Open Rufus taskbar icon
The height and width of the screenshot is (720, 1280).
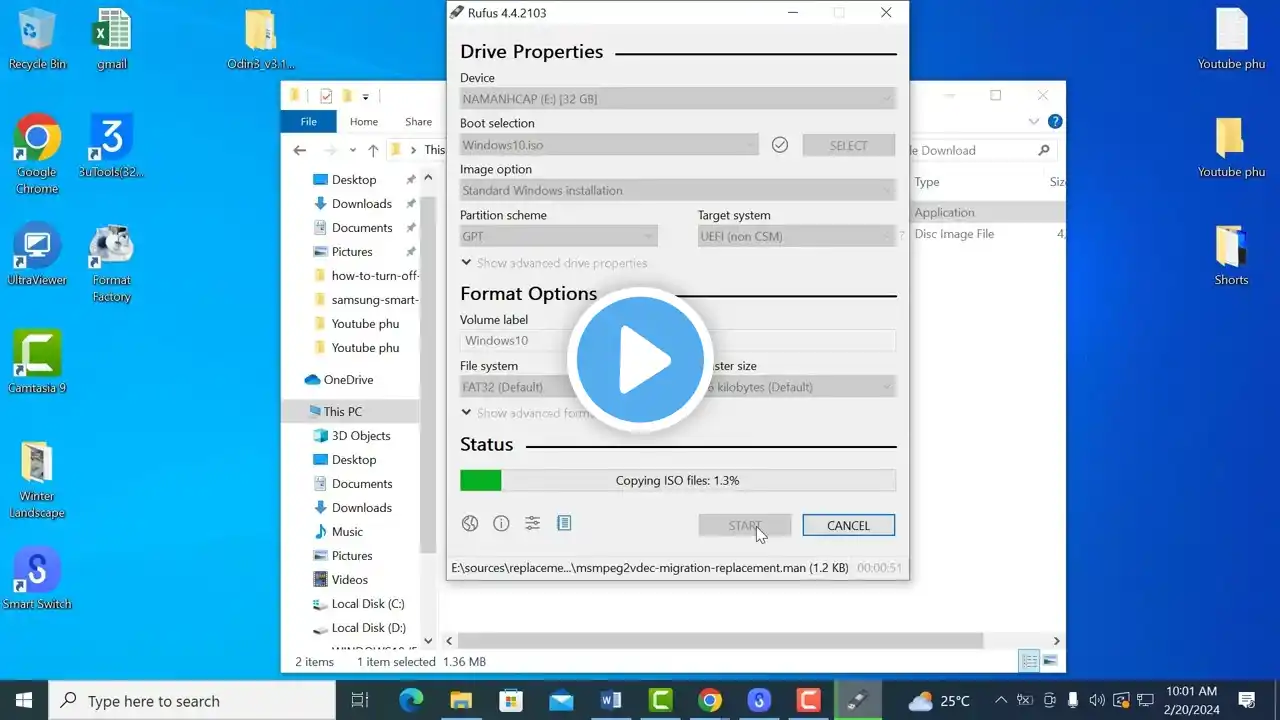click(858, 700)
